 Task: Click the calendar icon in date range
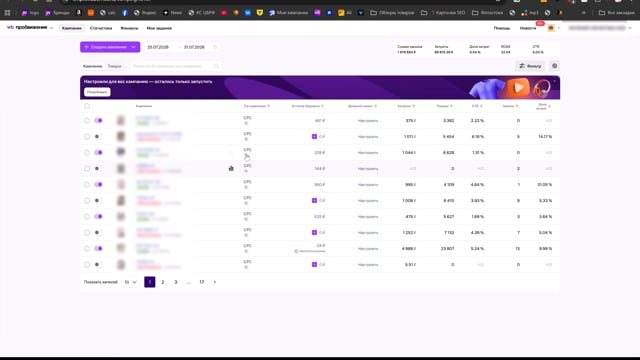point(216,47)
